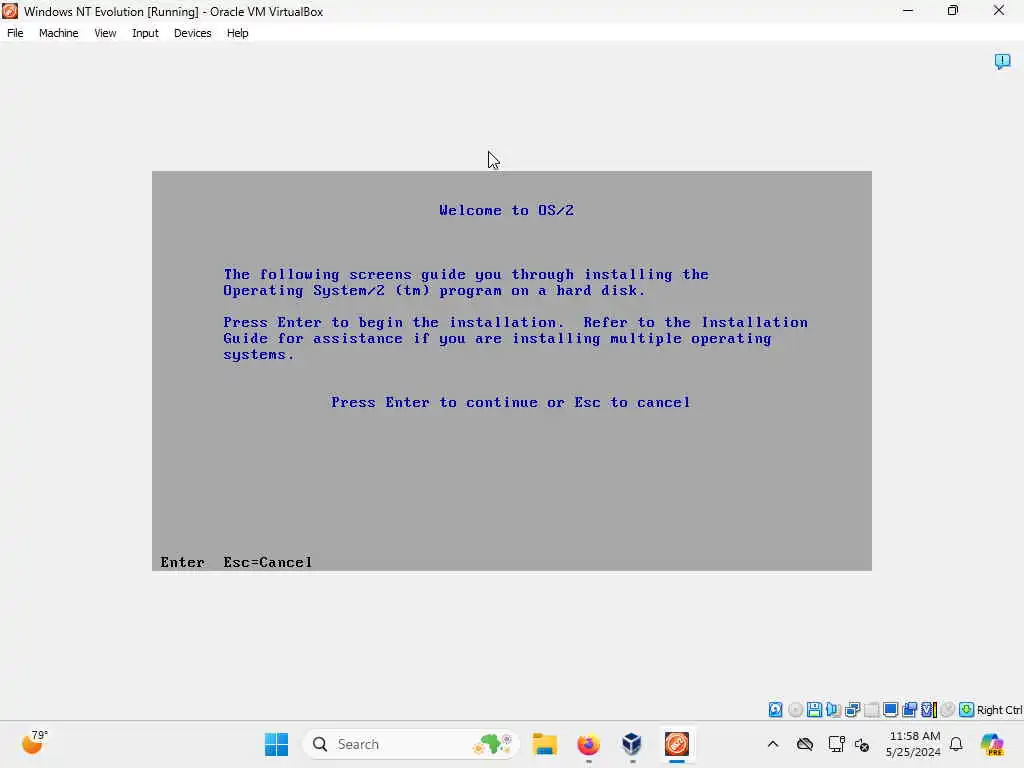Close the VirtualBox VM window
1024x768 pixels.
pos(999,11)
